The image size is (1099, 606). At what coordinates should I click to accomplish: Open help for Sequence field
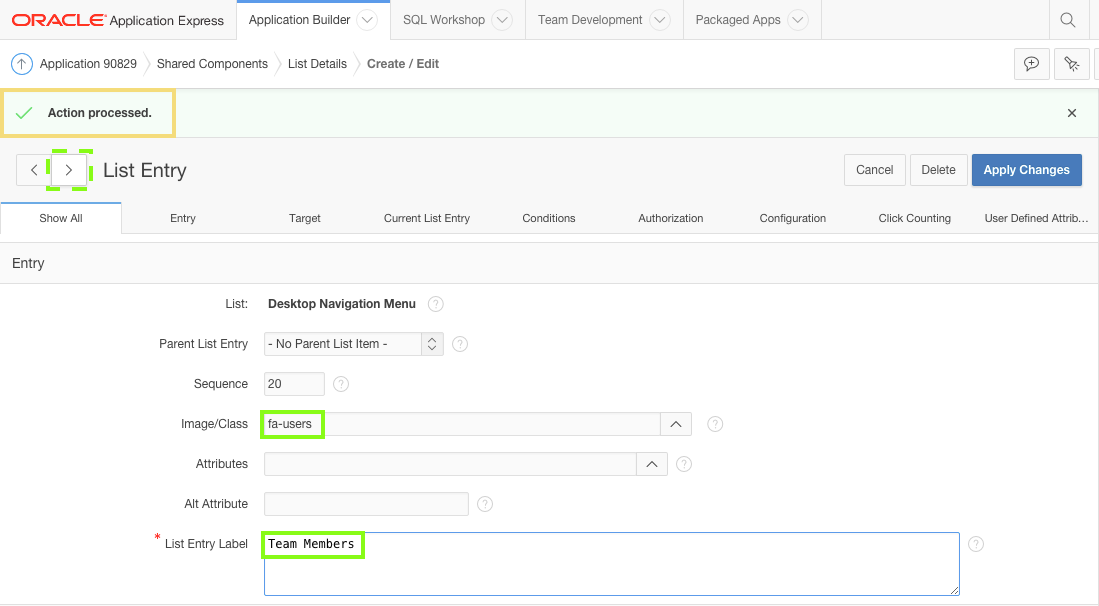tap(341, 384)
